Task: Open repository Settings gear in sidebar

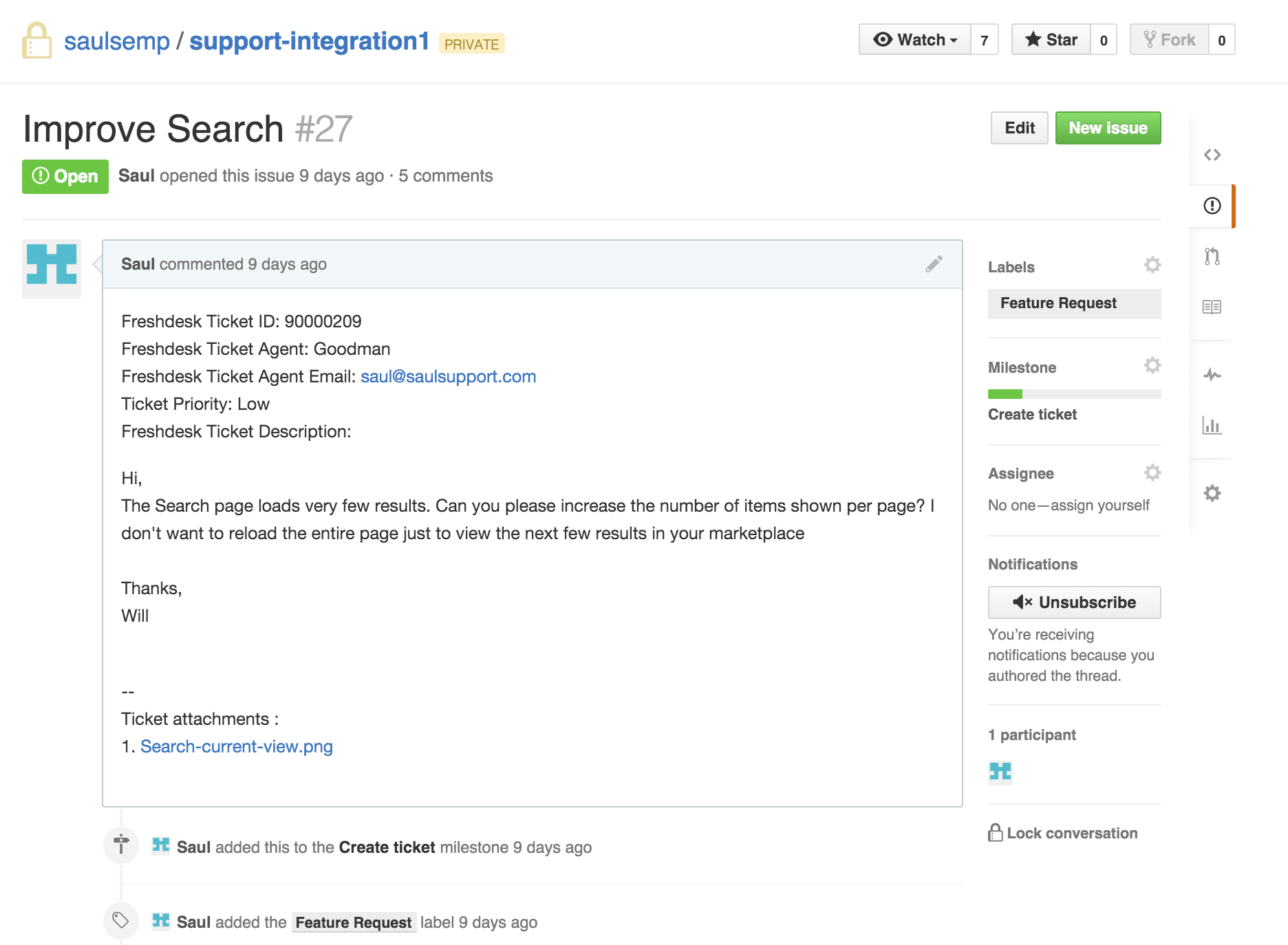Action: coord(1212,493)
